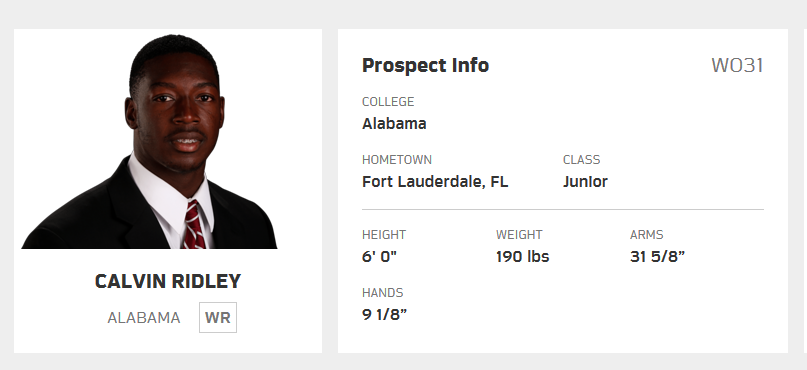Screen dimensions: 807x370
Task: Click the ARMS label
Action: (x=646, y=235)
